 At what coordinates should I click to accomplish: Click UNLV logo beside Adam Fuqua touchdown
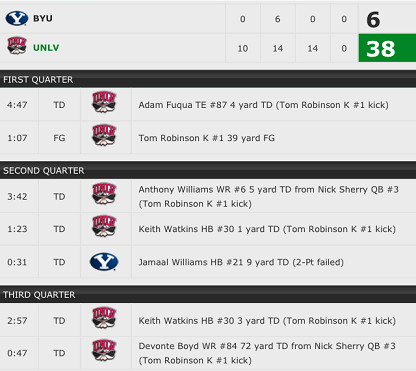pyautogui.click(x=104, y=102)
